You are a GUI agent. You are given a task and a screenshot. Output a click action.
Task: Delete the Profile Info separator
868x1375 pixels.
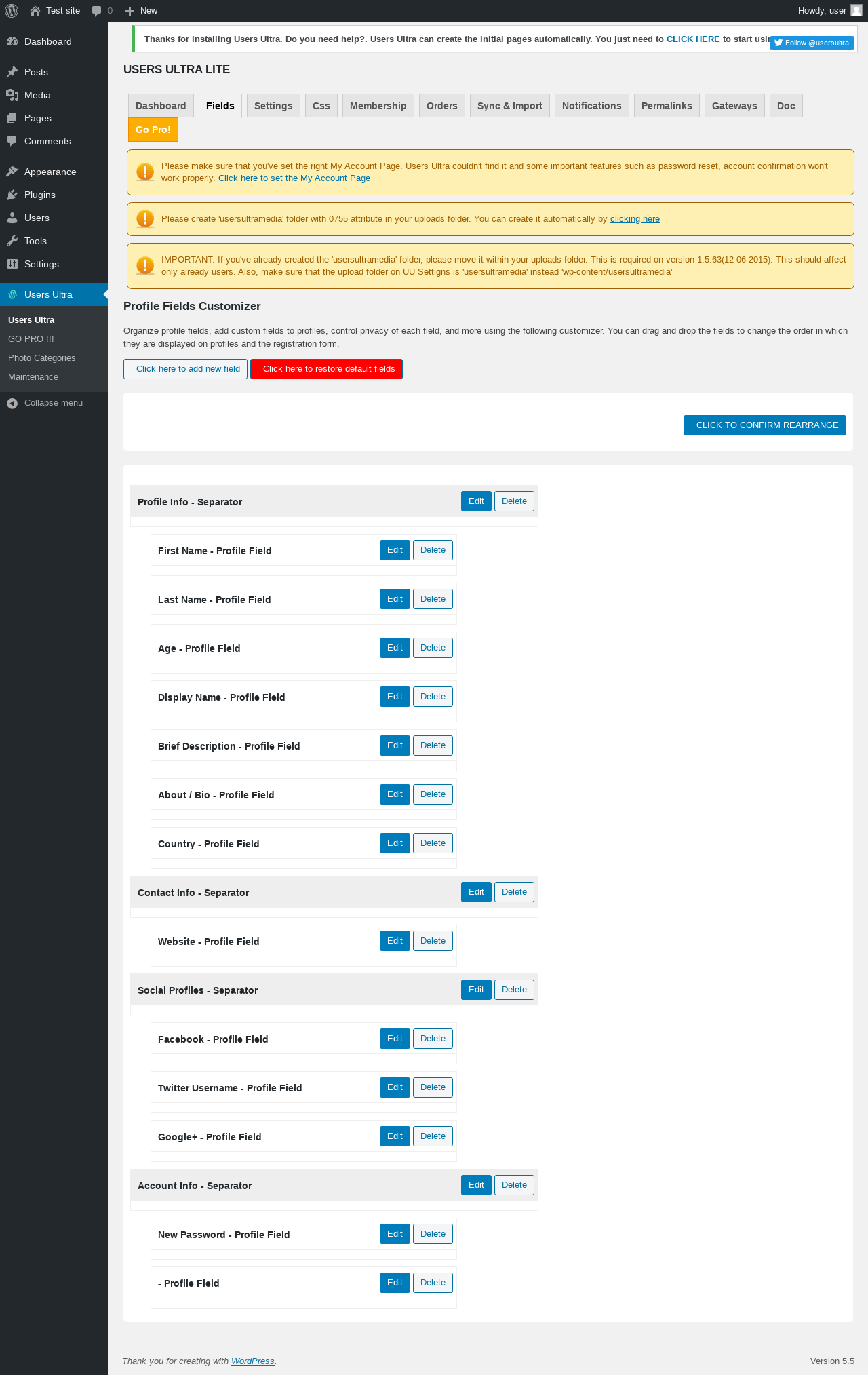tap(514, 501)
